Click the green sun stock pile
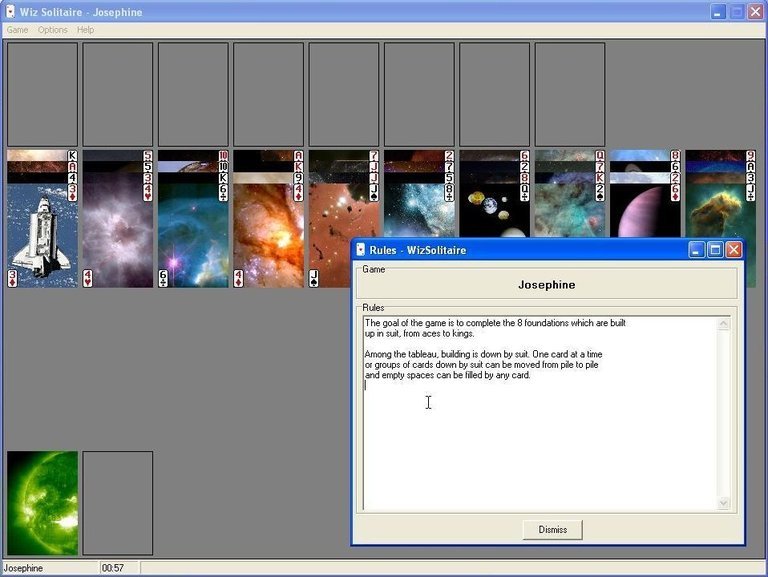 (42, 502)
